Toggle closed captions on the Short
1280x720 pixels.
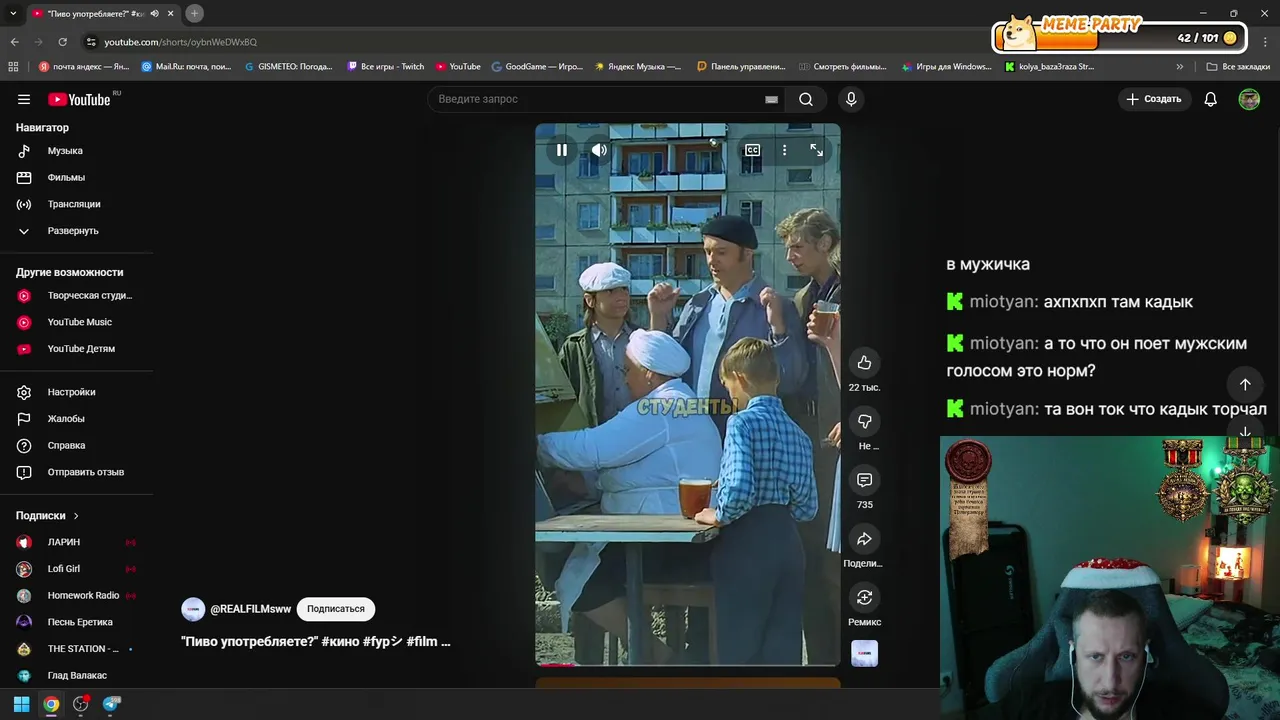[752, 150]
